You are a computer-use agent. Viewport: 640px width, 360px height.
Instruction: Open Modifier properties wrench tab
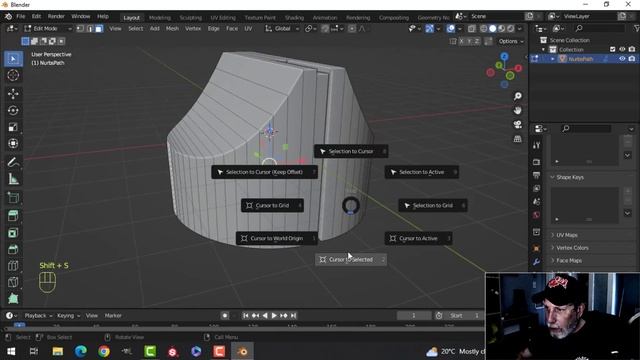coord(536,262)
